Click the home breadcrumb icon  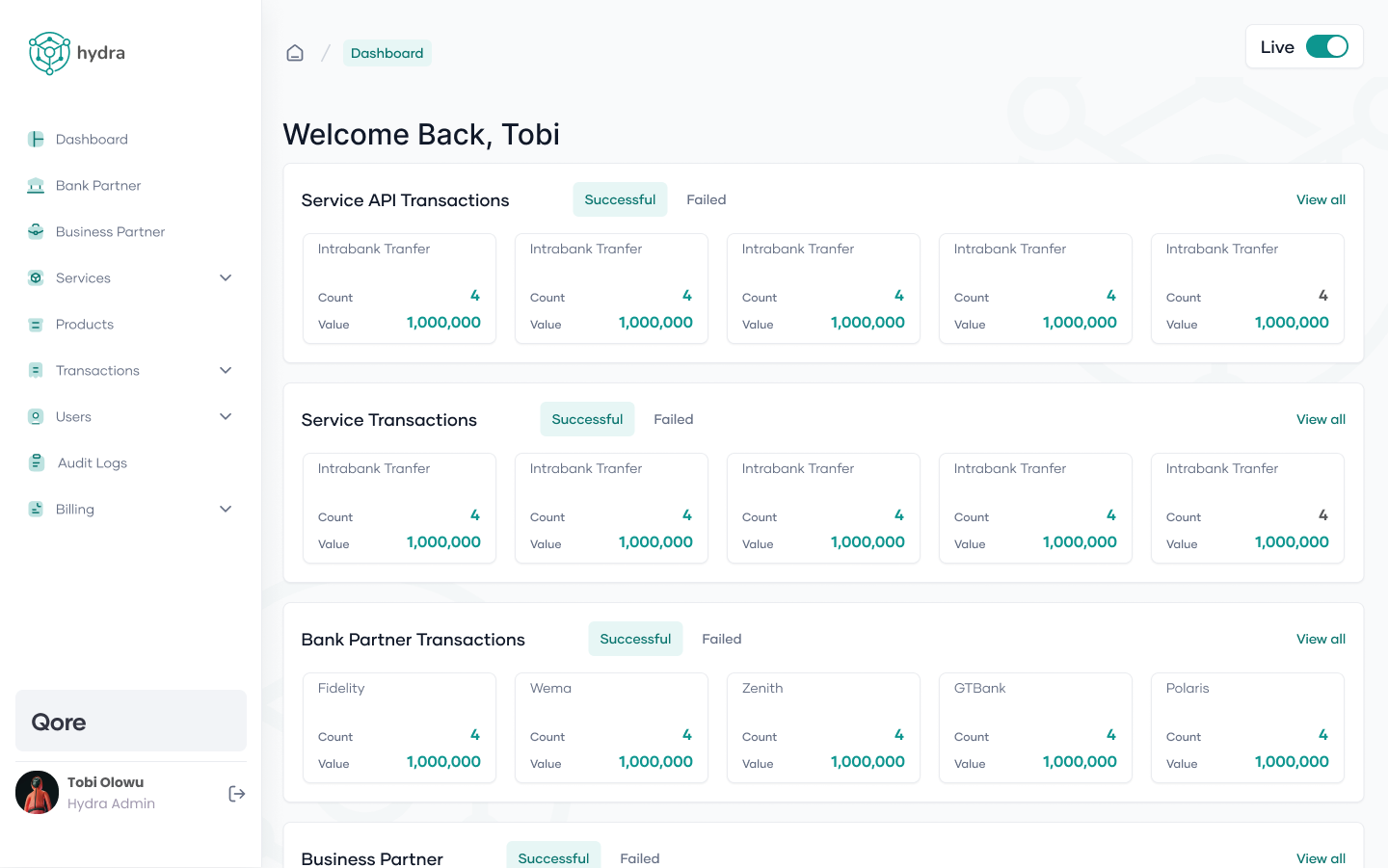pyautogui.click(x=295, y=53)
